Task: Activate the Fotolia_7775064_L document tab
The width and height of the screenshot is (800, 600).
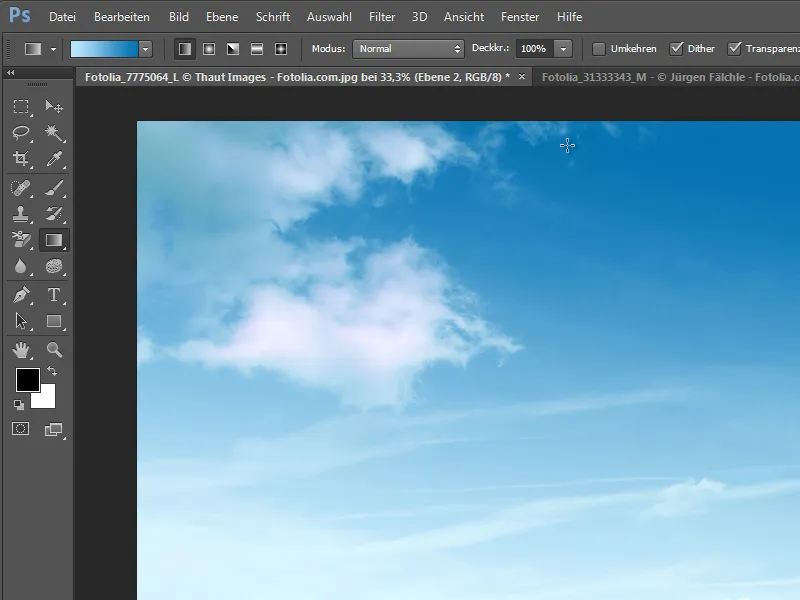Action: click(297, 77)
